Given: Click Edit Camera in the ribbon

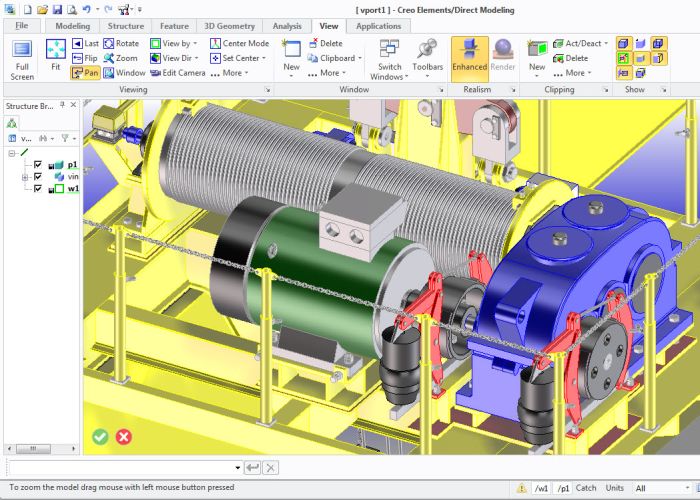Looking at the screenshot, I should [x=177, y=73].
